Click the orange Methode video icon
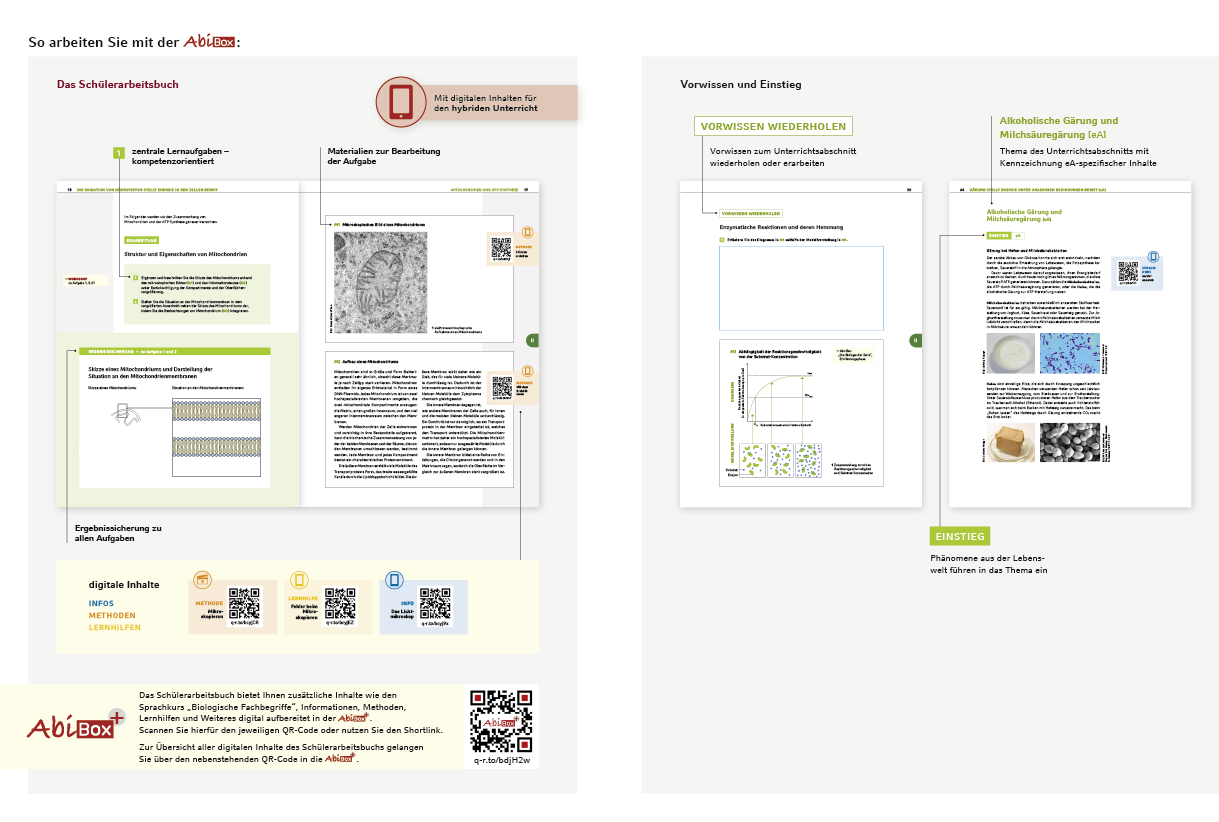Viewport: 1219px width, 822px height. 203,581
